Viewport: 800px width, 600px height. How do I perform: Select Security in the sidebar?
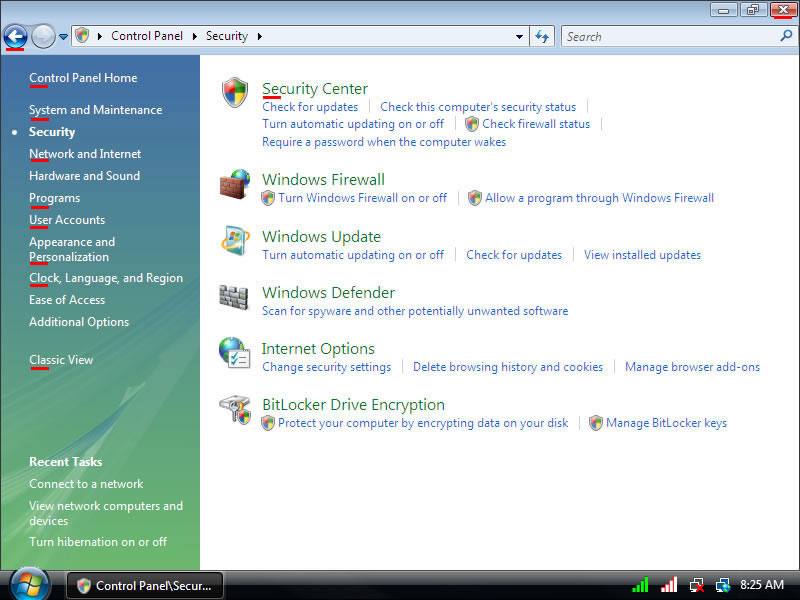[x=52, y=132]
